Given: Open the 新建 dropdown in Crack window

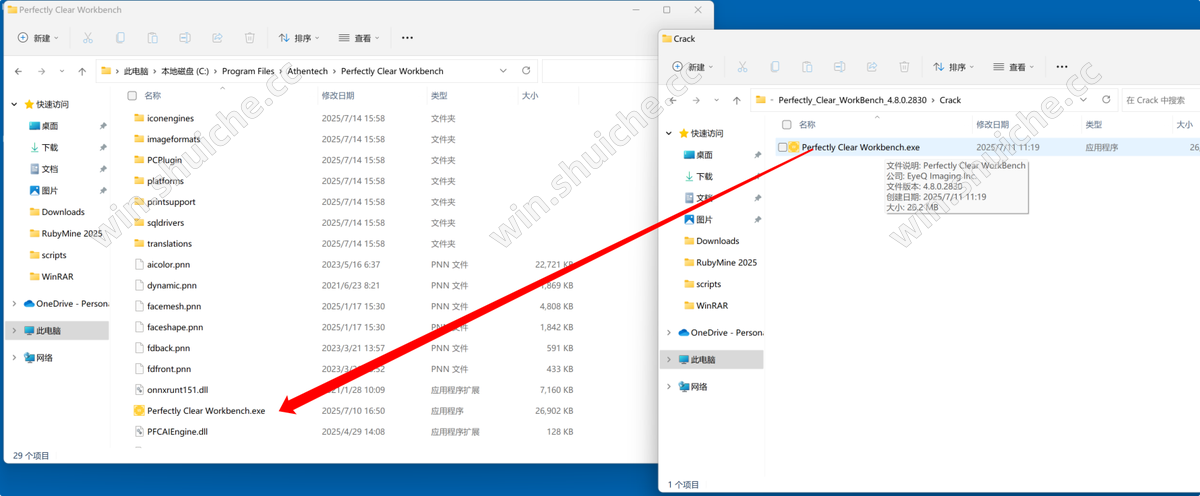Looking at the screenshot, I should point(693,67).
